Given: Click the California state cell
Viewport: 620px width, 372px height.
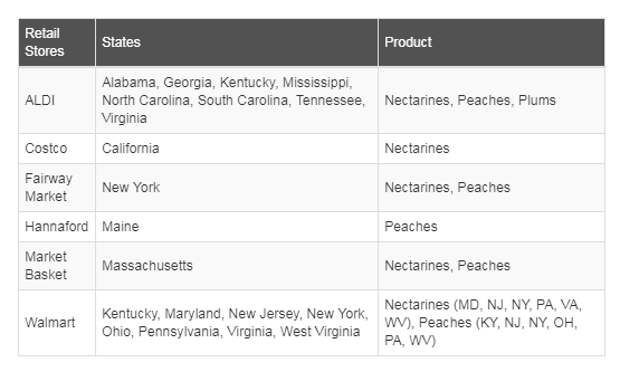Looking at the screenshot, I should pyautogui.click(x=236, y=148).
